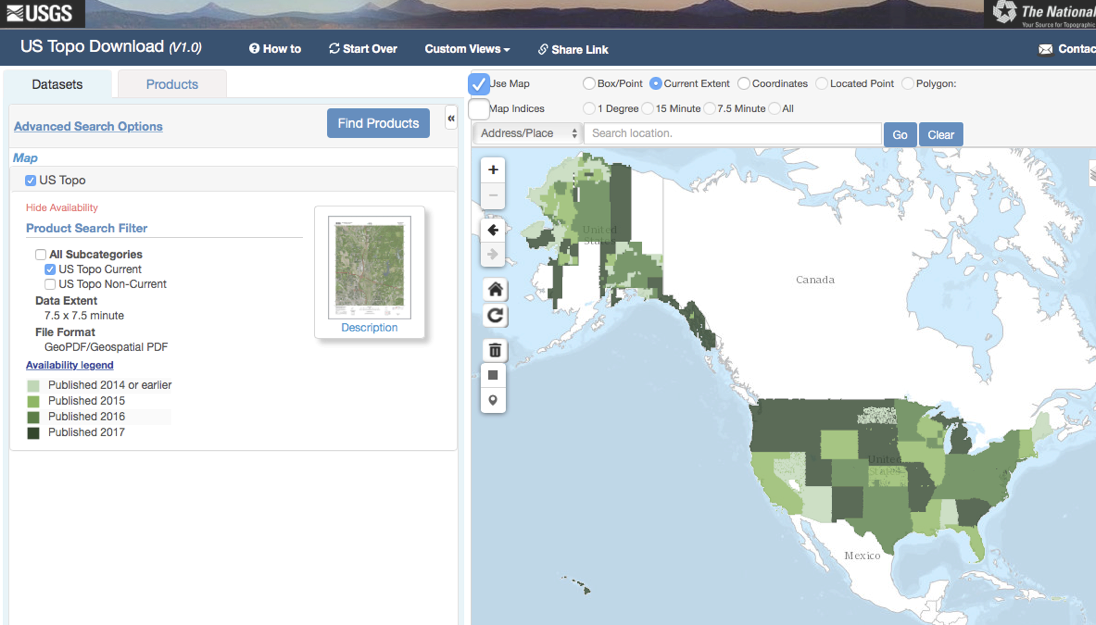Viewport: 1096px width, 625px height.
Task: Click the How to help icon
Action: coord(254,49)
